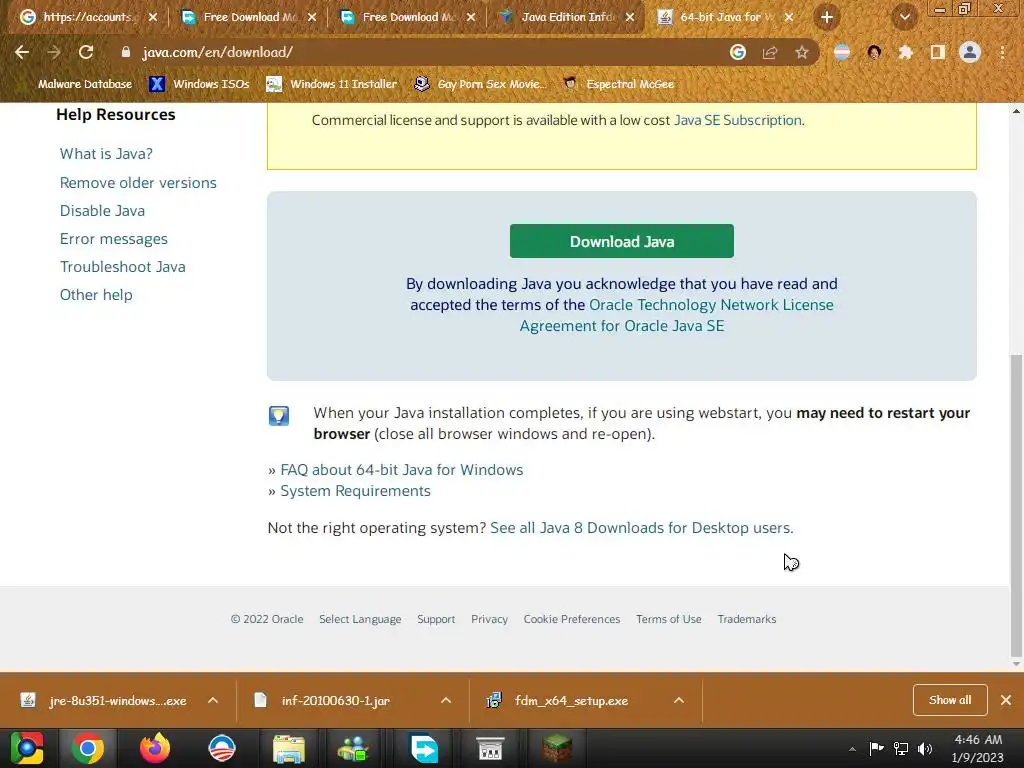Follow the Java SE Subscription link

point(737,120)
